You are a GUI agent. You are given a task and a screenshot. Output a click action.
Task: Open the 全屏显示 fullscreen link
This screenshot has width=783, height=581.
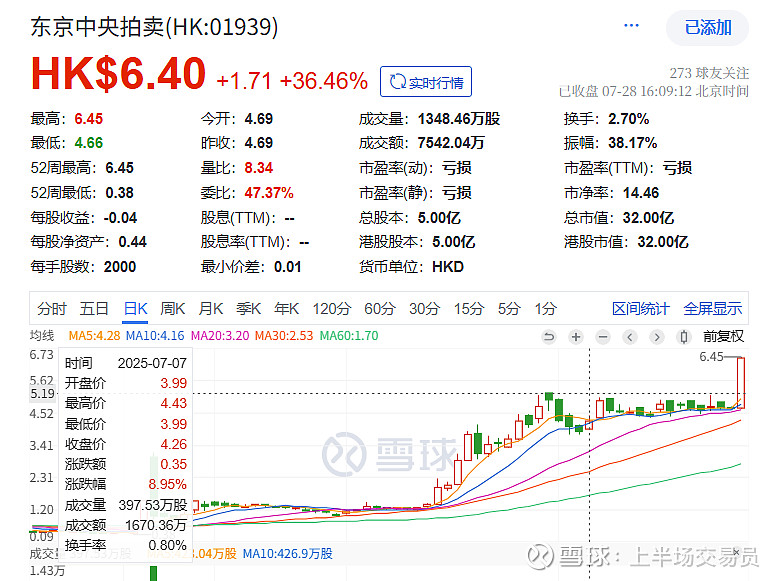tap(713, 309)
